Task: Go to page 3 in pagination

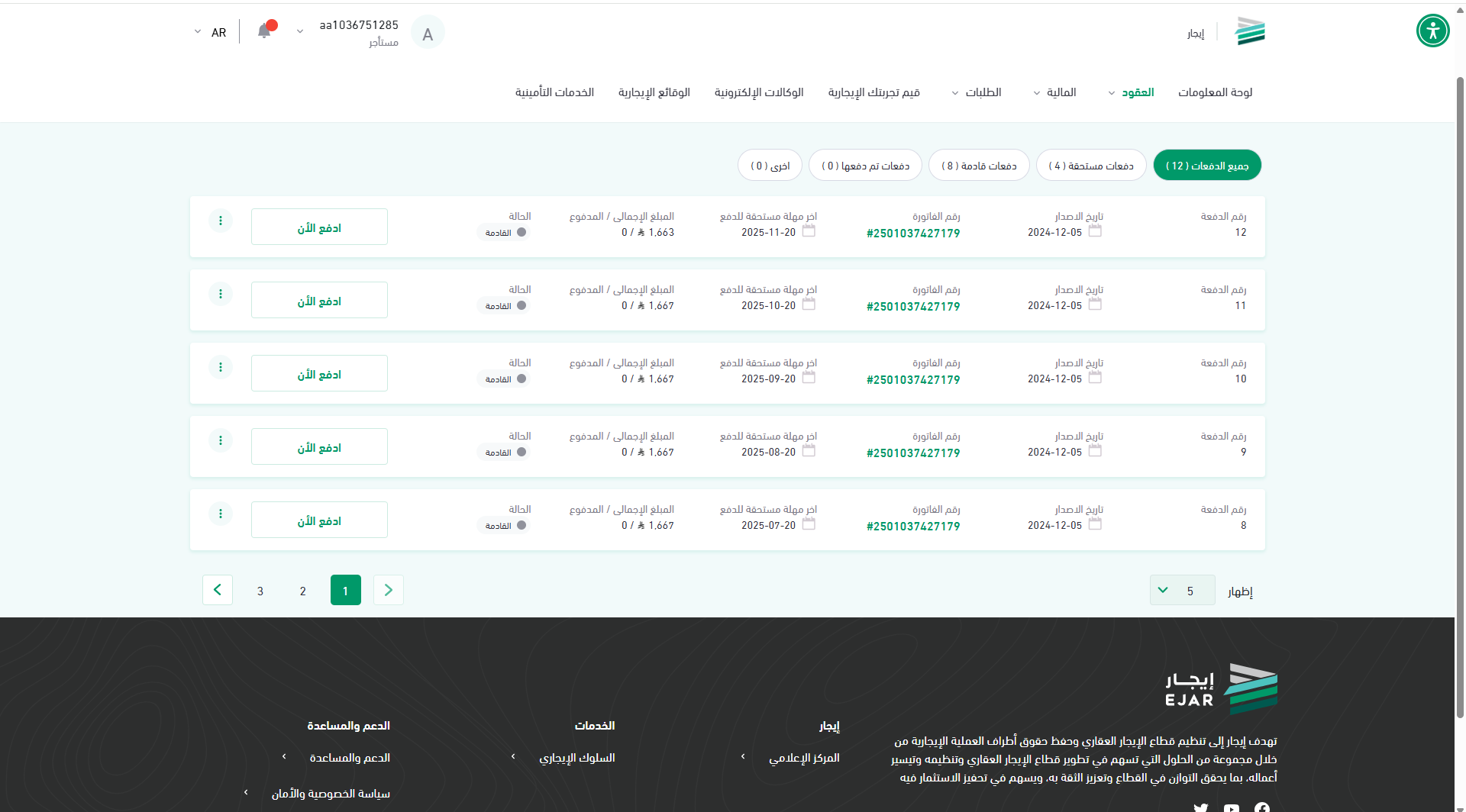Action: click(x=260, y=591)
